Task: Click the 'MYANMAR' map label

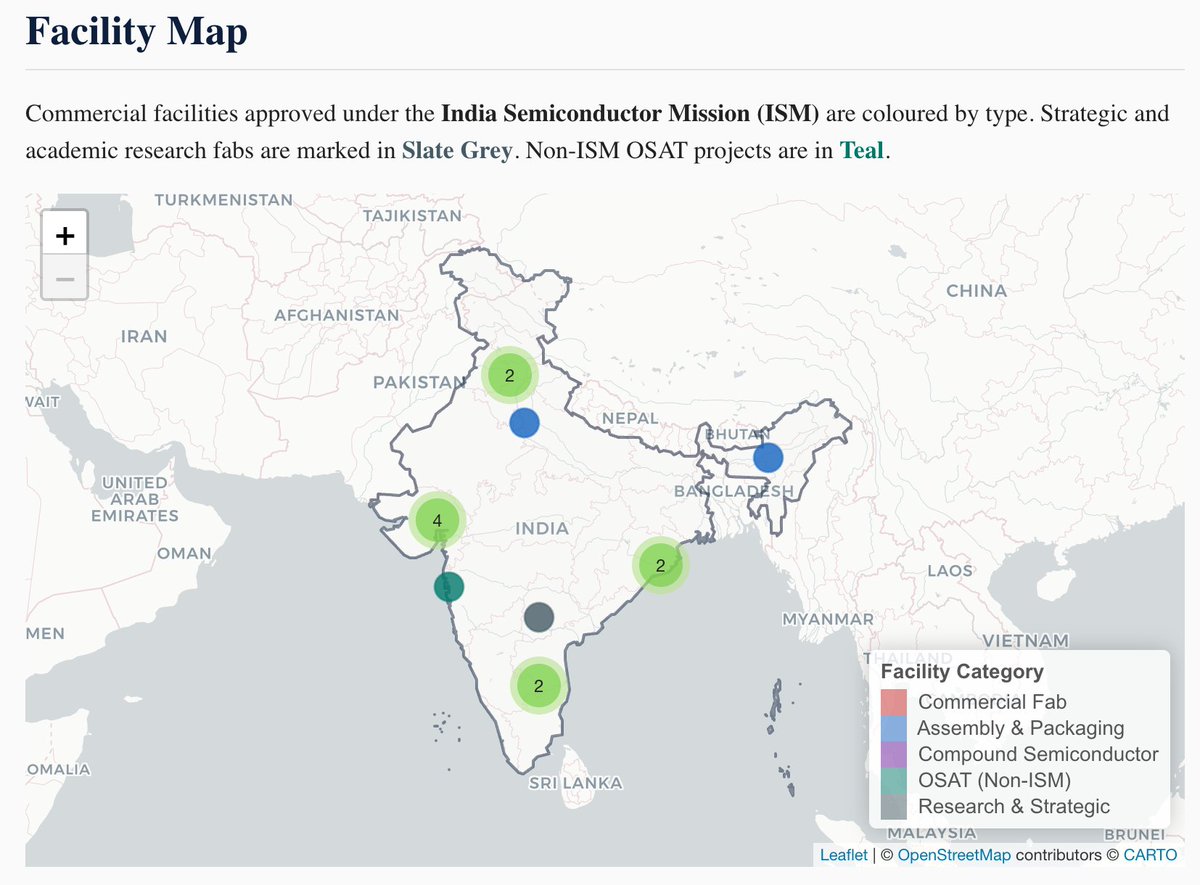Action: coord(827,619)
